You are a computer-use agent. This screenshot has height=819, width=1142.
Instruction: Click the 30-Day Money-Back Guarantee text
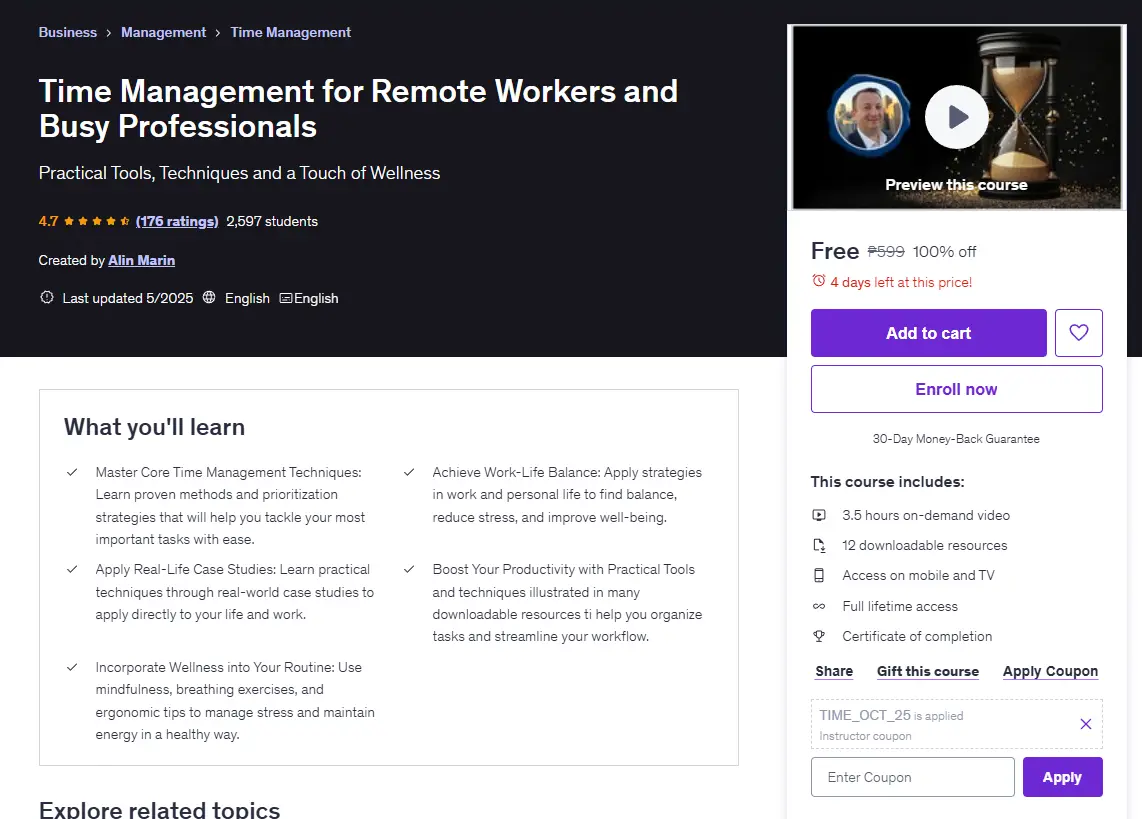pyautogui.click(x=956, y=439)
